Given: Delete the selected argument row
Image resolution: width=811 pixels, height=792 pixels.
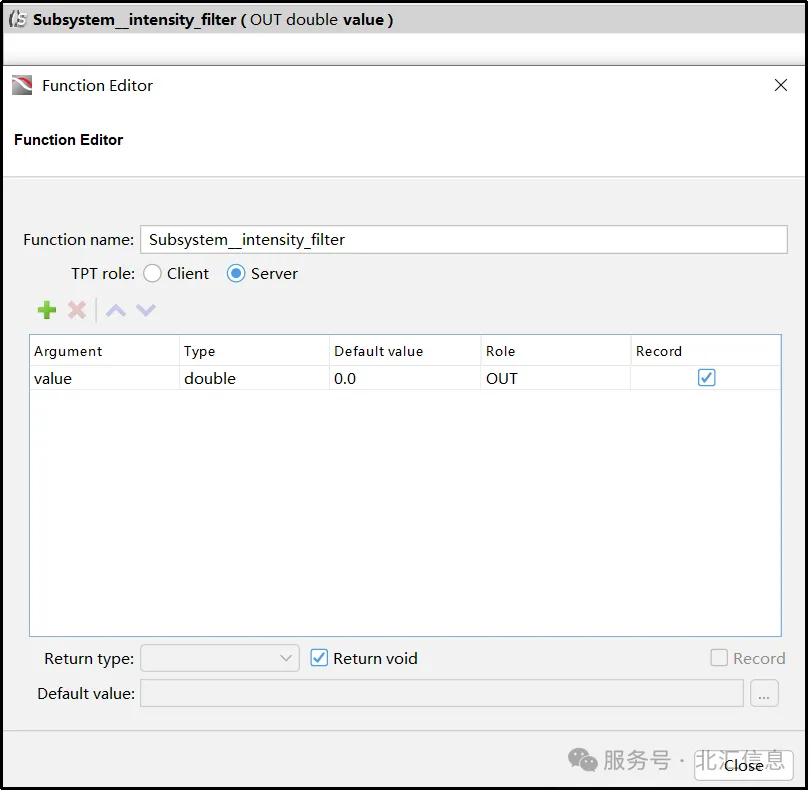Looking at the screenshot, I should point(77,310).
